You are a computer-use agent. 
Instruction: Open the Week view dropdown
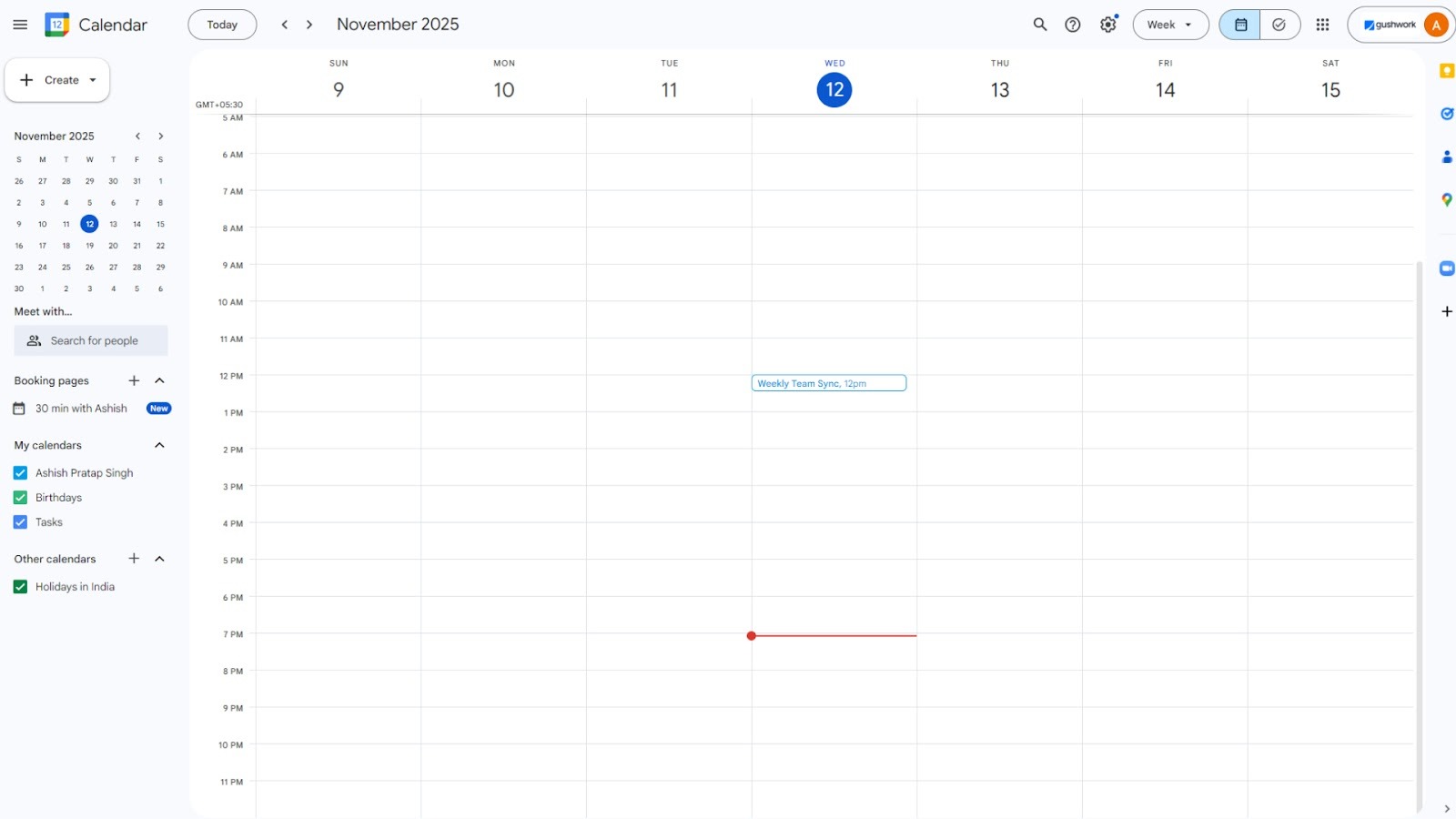1170,25
